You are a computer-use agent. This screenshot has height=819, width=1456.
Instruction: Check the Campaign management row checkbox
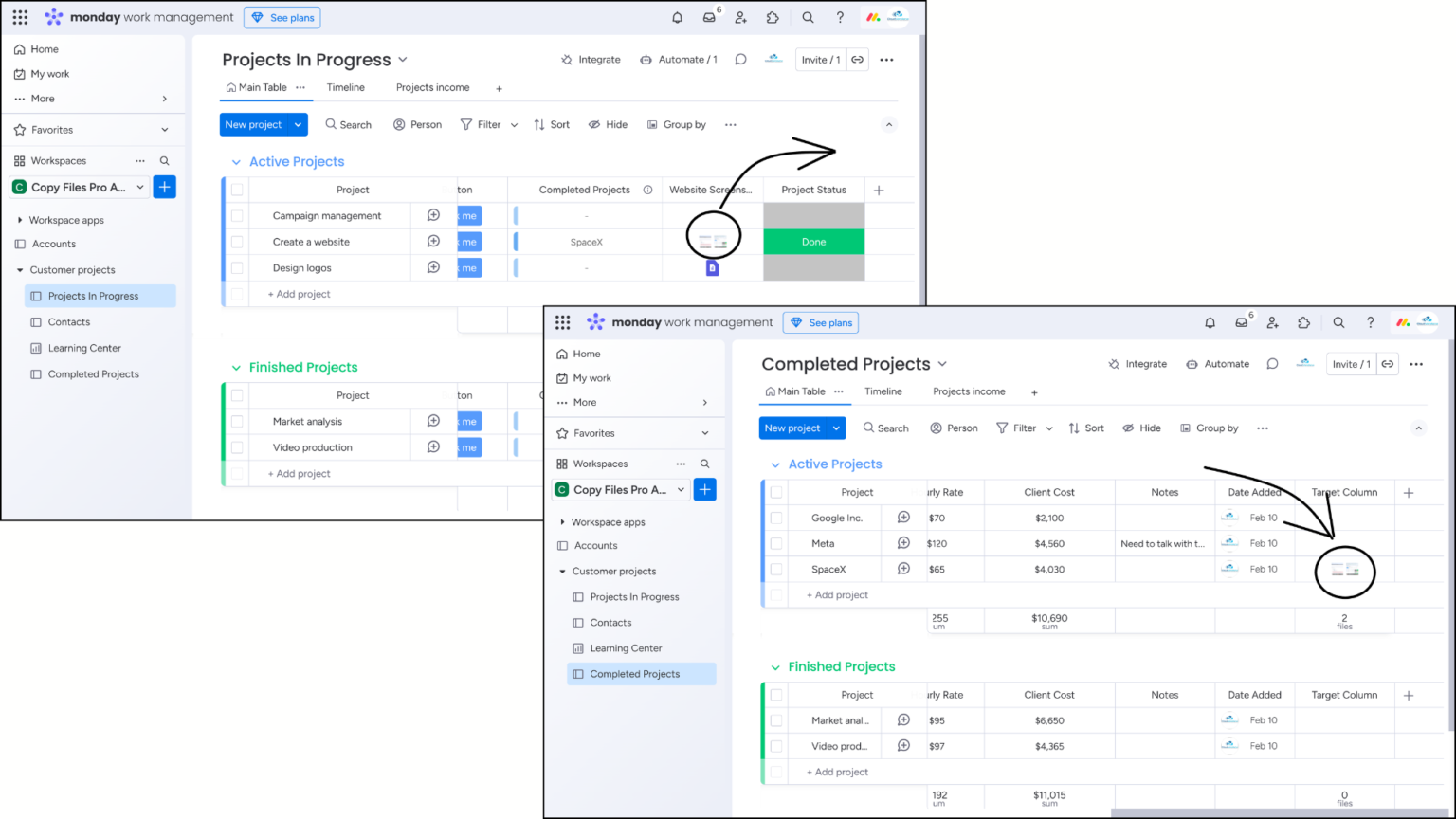(237, 215)
